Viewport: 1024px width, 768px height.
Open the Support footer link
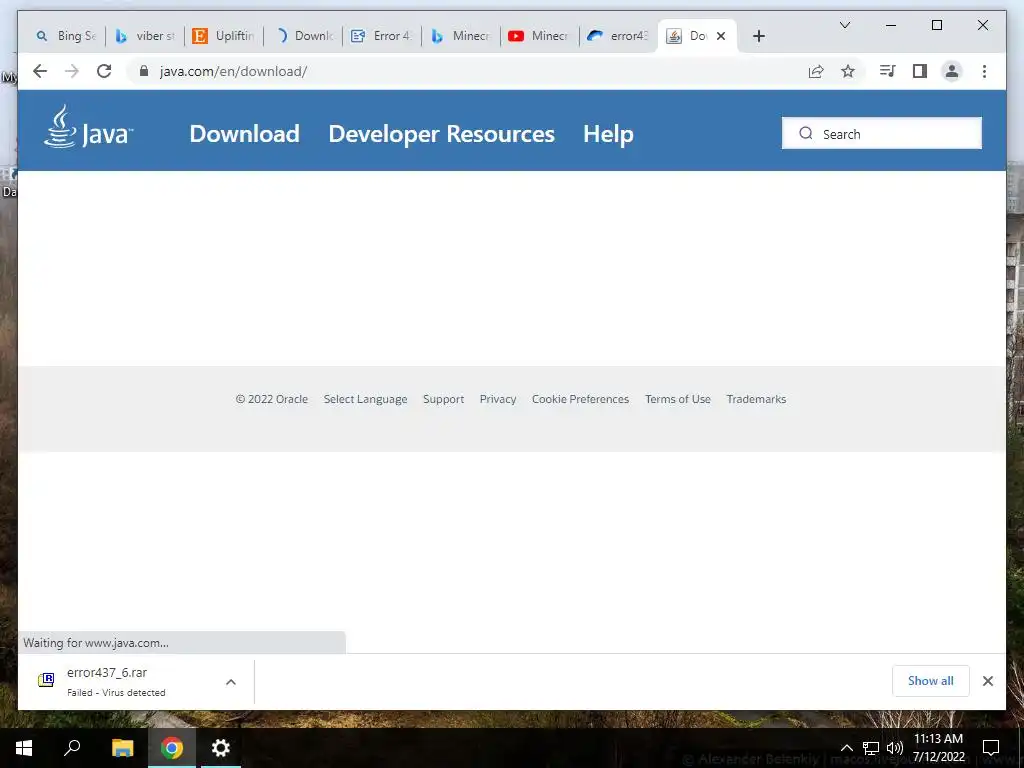pos(443,399)
